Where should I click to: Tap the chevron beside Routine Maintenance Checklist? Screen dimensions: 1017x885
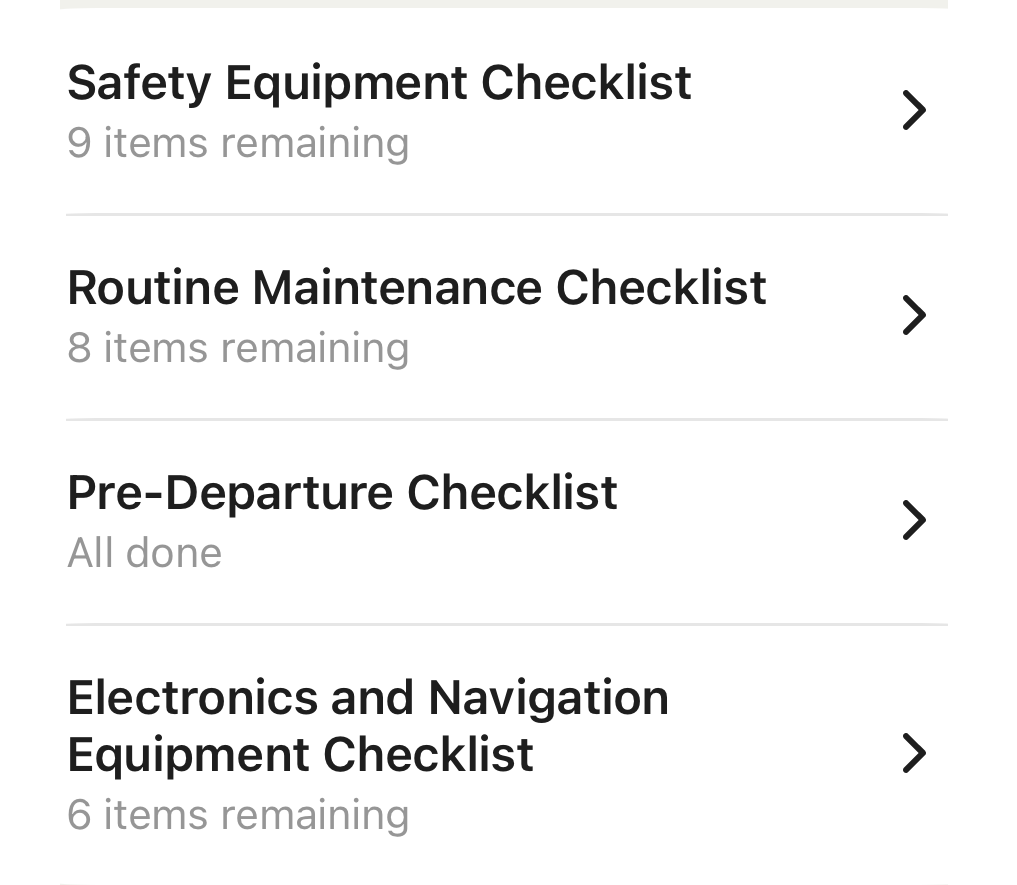pyautogui.click(x=914, y=315)
